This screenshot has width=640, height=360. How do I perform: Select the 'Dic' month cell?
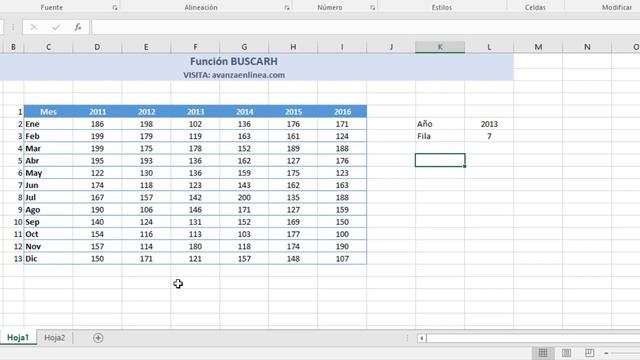pyautogui.click(x=48, y=259)
